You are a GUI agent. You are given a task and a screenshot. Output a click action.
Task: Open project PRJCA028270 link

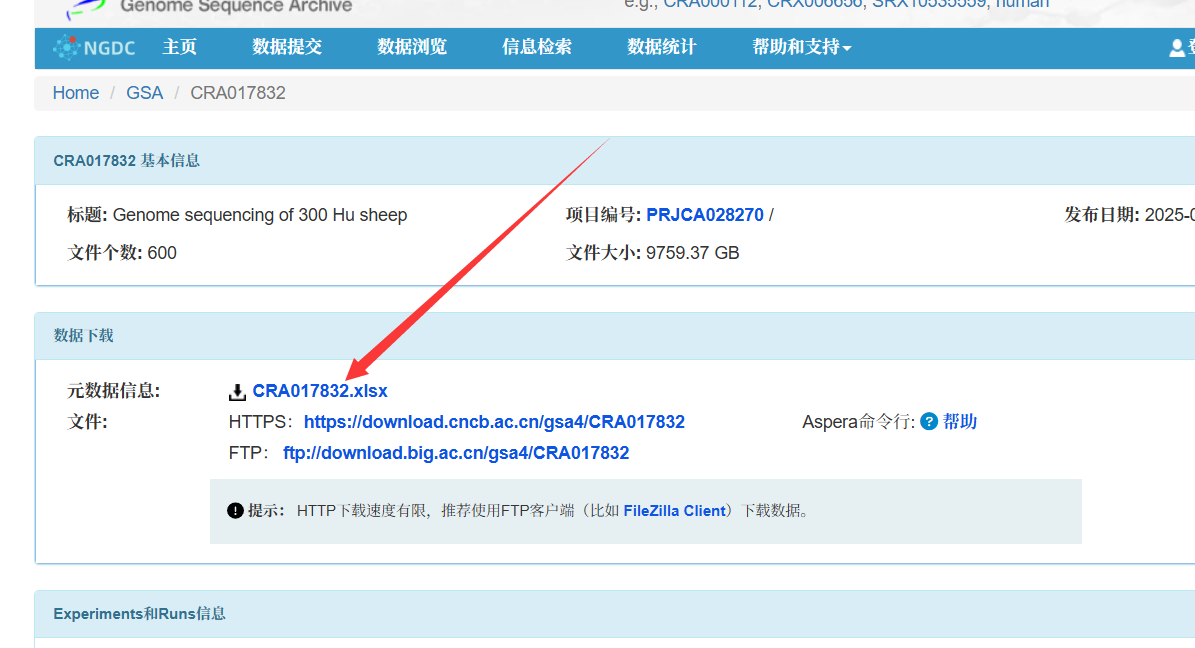point(705,215)
